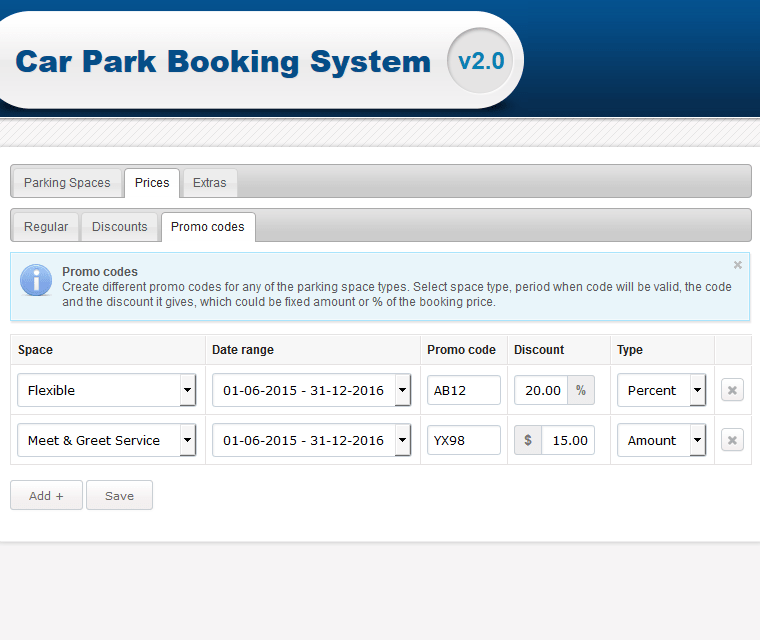This screenshot has height=640, width=760.
Task: Open date range picker for AB12 row
Action: [312, 390]
